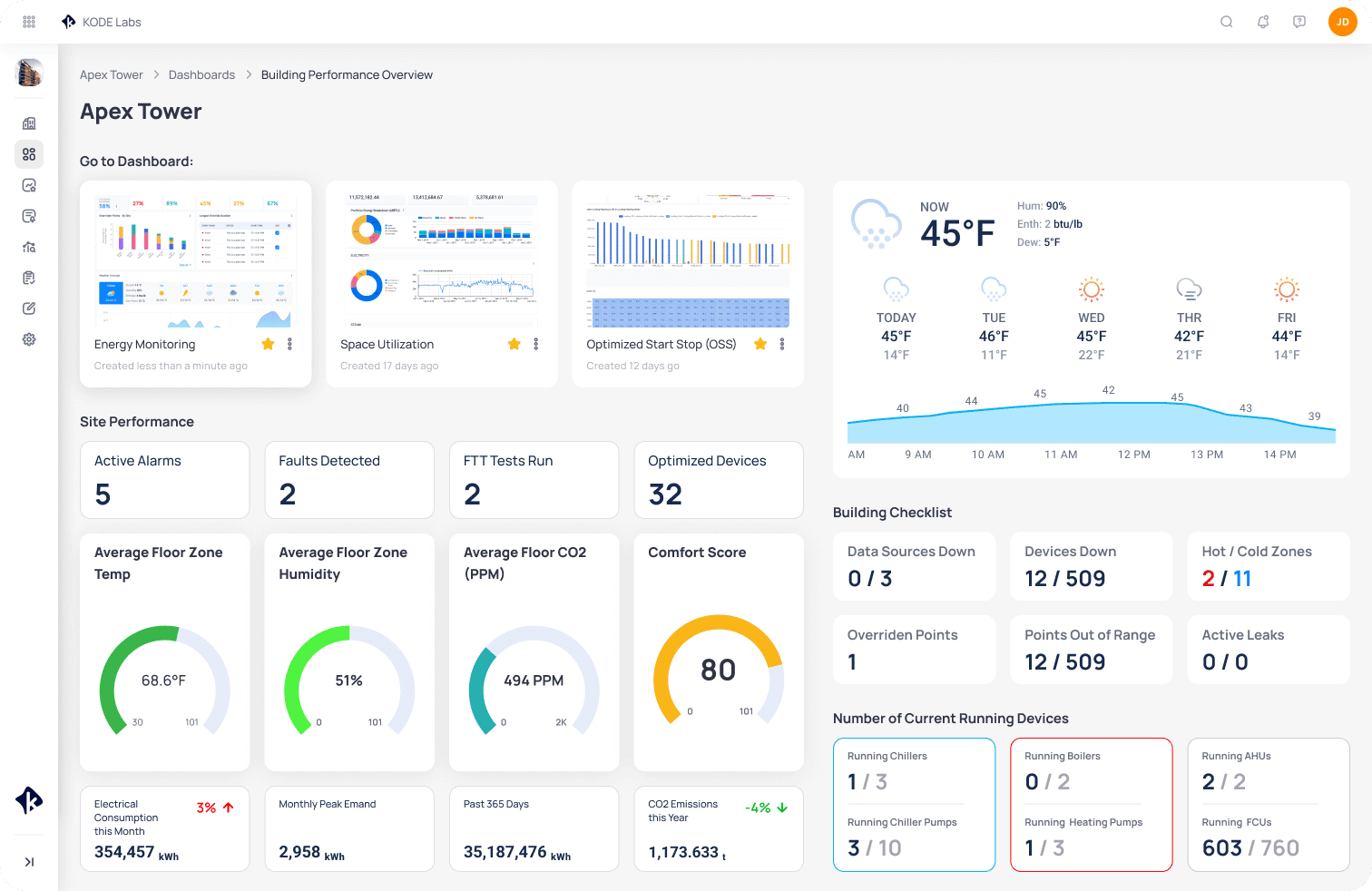Open the clipboard checklist icon in the sidebar
This screenshot has width=1372, height=891.
(28, 277)
